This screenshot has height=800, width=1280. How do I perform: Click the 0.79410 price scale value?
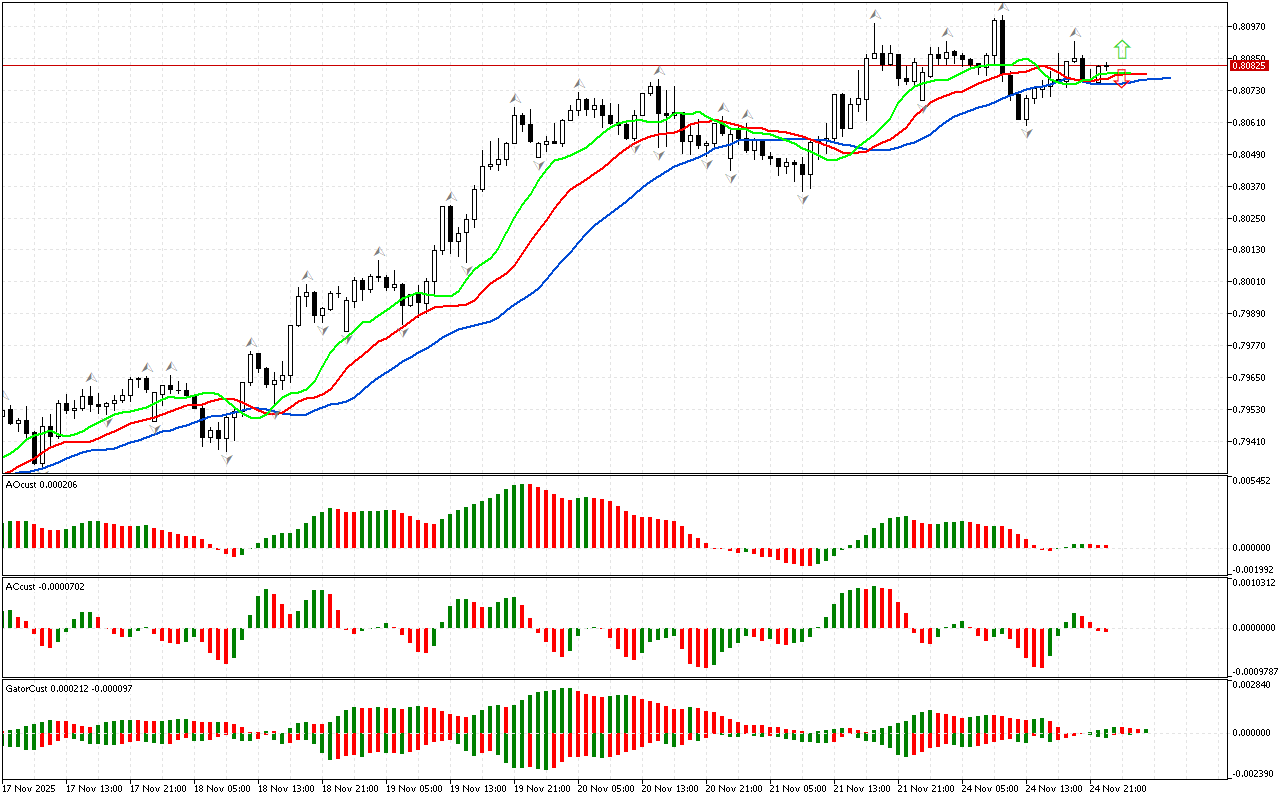coord(1249,441)
